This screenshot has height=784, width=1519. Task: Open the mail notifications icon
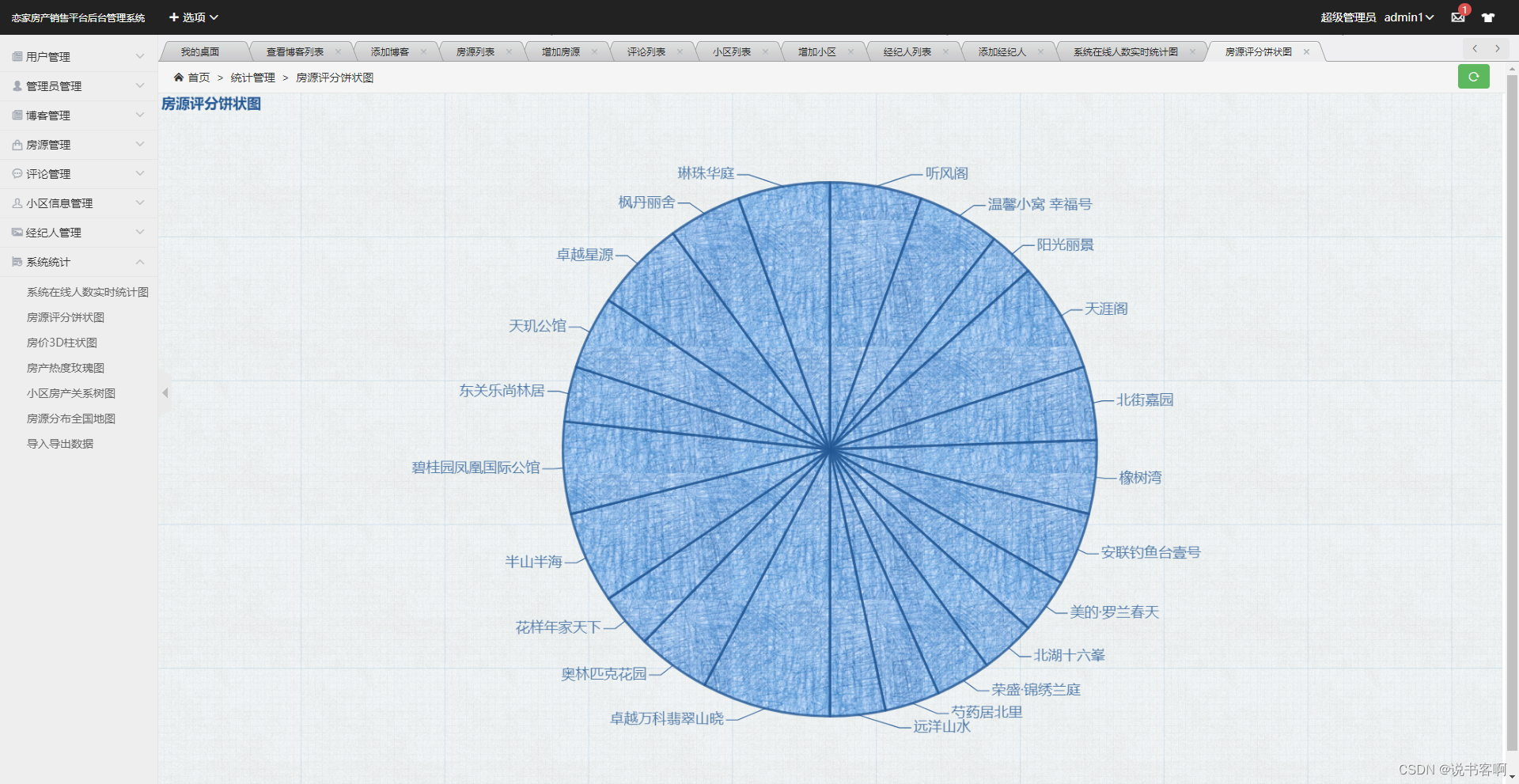pyautogui.click(x=1458, y=17)
